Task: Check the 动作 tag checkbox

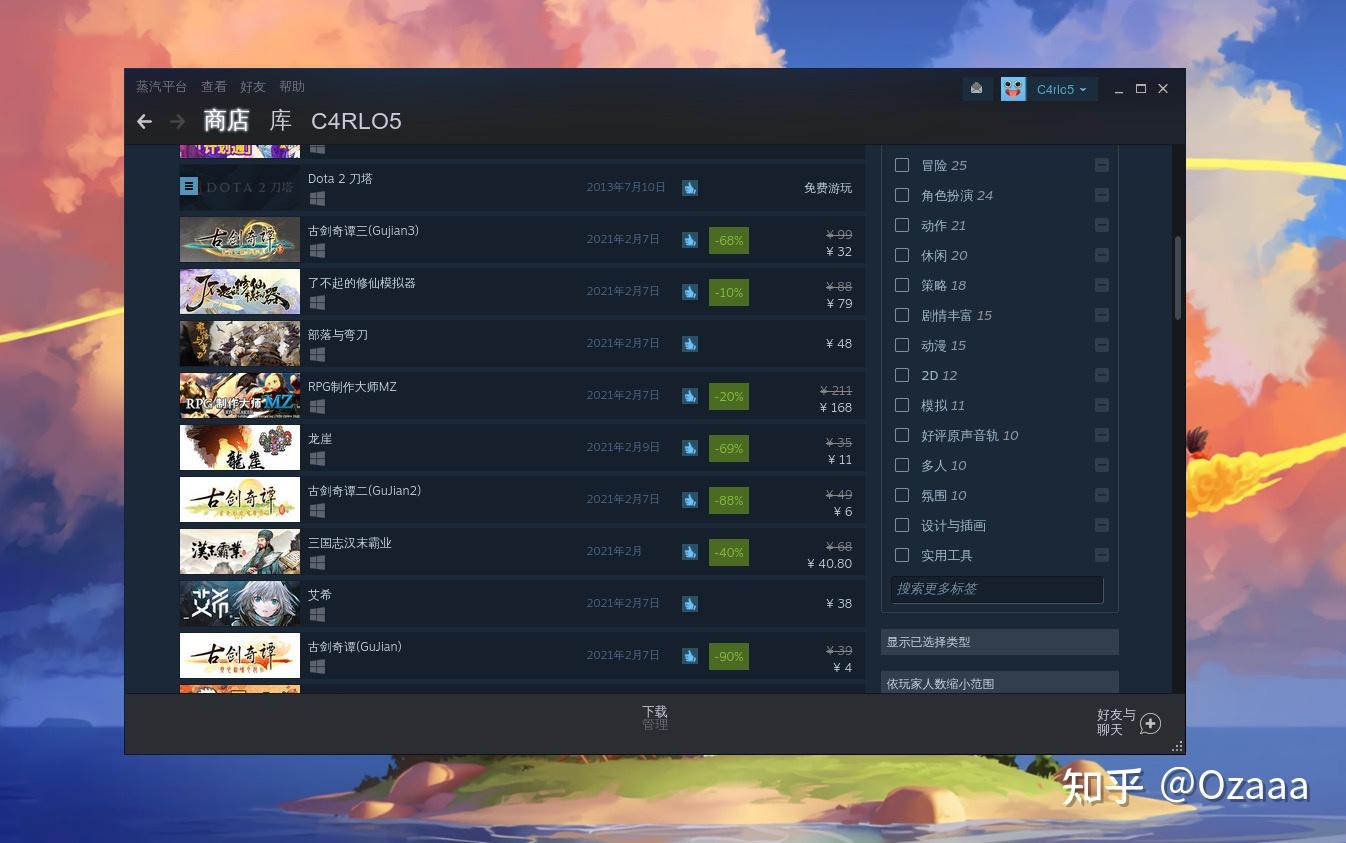Action: tap(902, 225)
